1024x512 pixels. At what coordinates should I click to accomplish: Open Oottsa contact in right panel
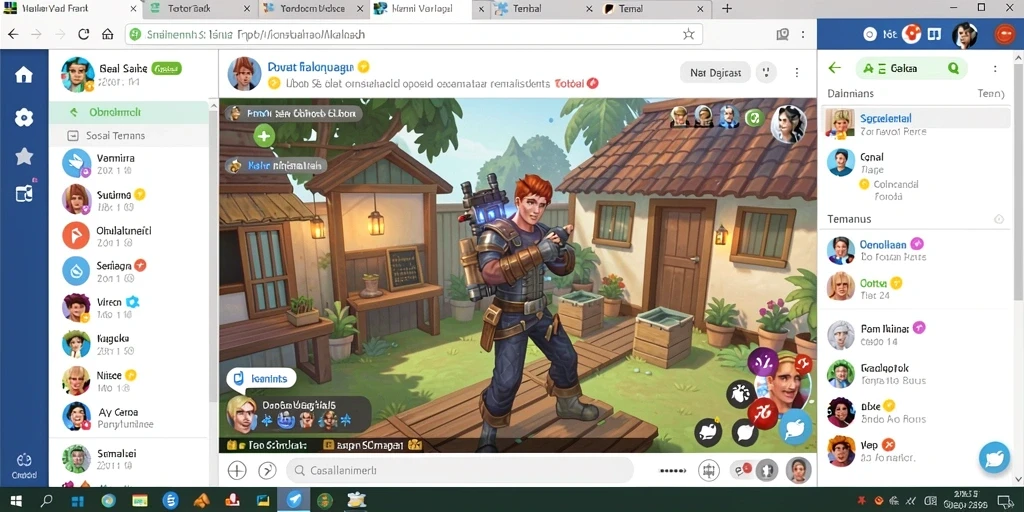916,289
